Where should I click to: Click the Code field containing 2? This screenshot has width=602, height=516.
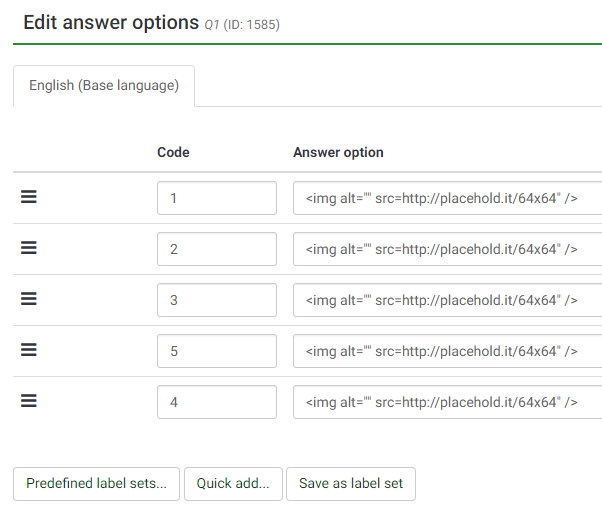216,249
